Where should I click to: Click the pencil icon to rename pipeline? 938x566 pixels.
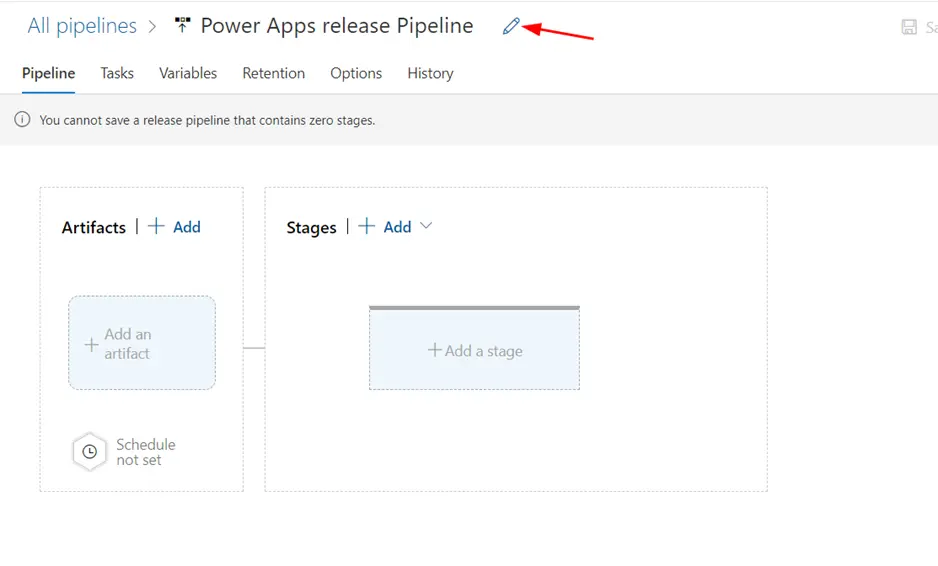[511, 26]
